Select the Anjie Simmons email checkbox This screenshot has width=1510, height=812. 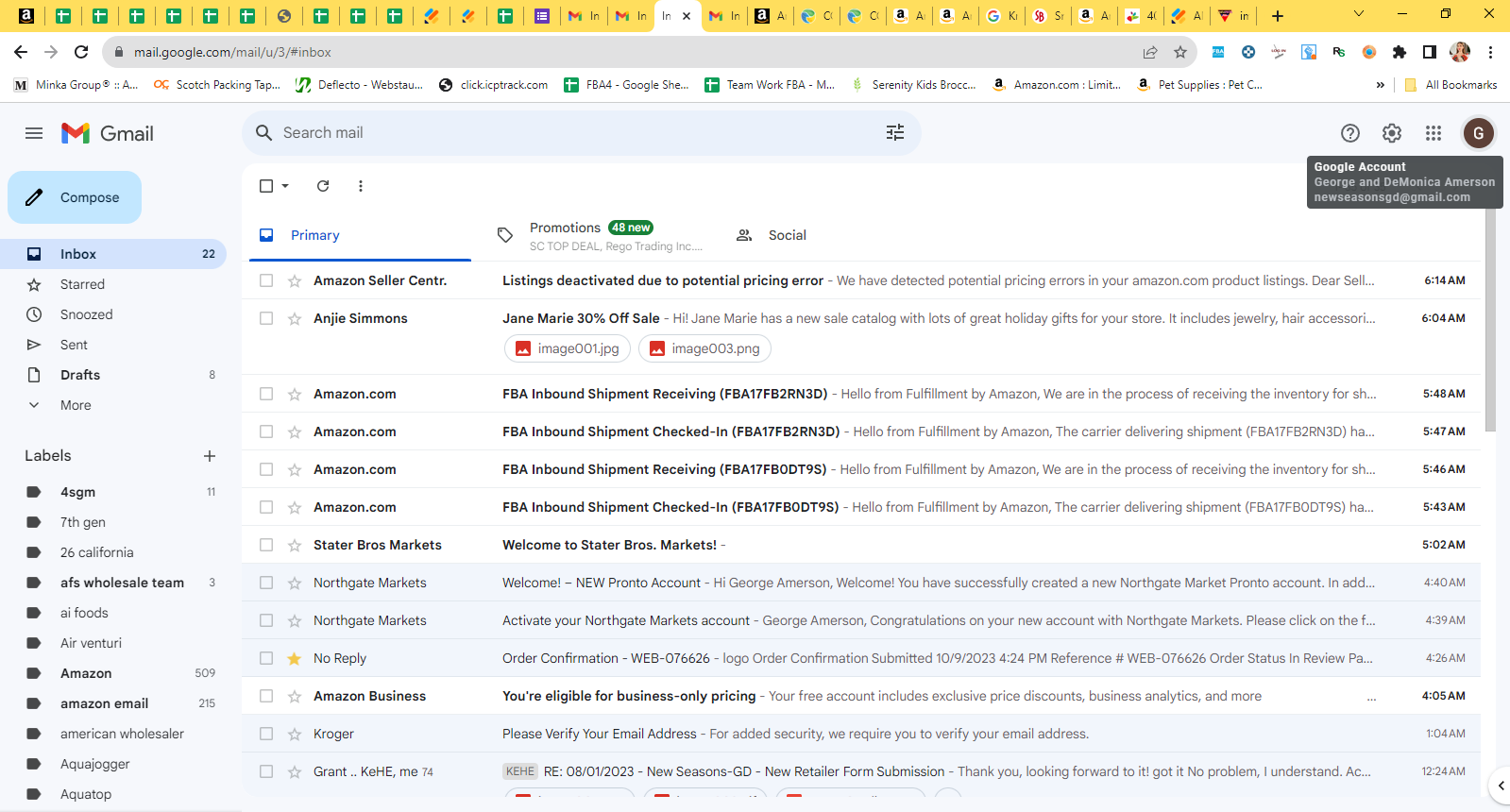(x=266, y=318)
